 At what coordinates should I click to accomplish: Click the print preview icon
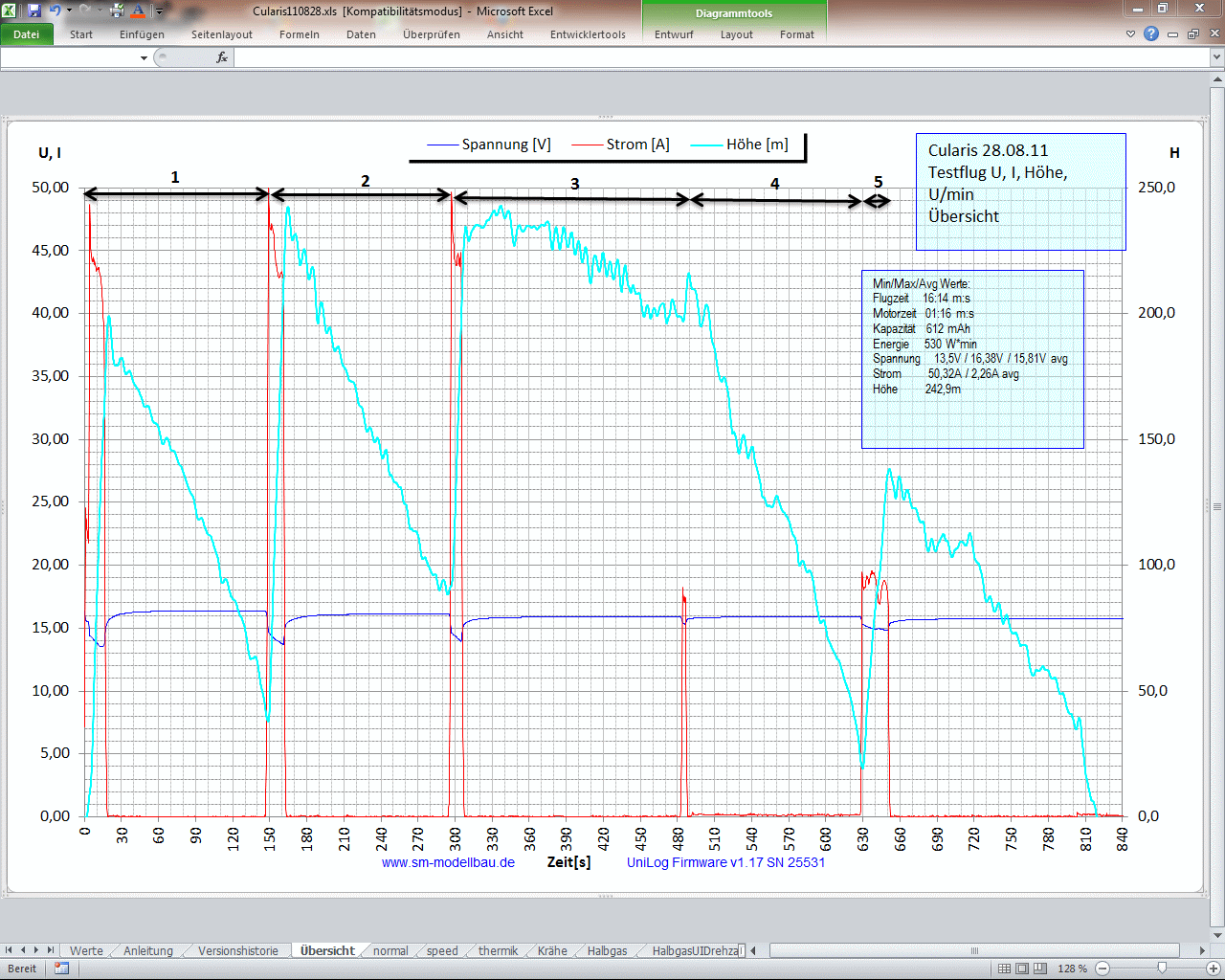(117, 11)
